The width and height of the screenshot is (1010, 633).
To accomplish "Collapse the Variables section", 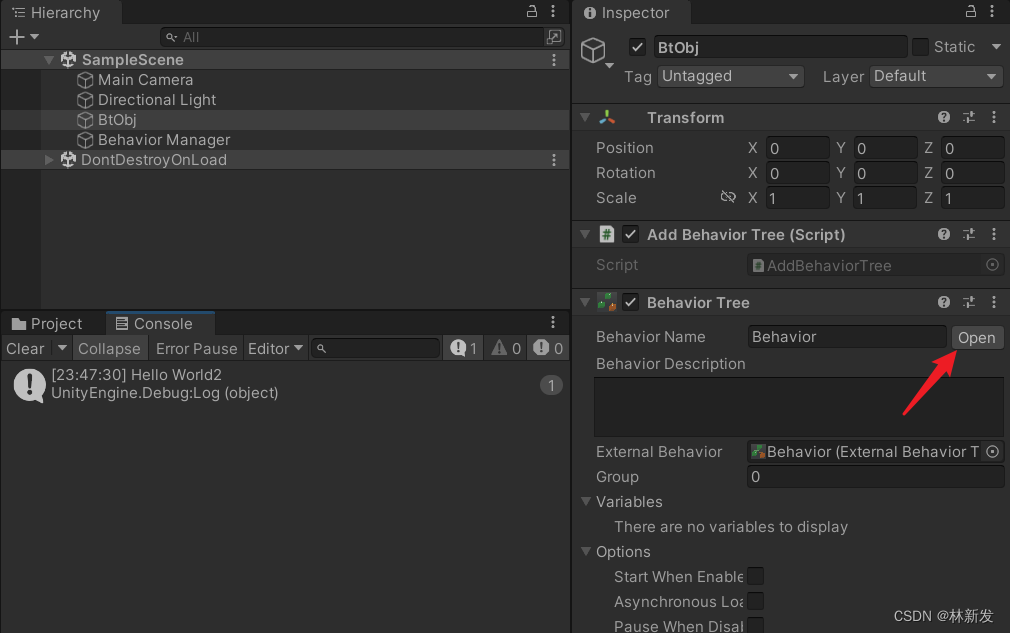I will [x=586, y=501].
